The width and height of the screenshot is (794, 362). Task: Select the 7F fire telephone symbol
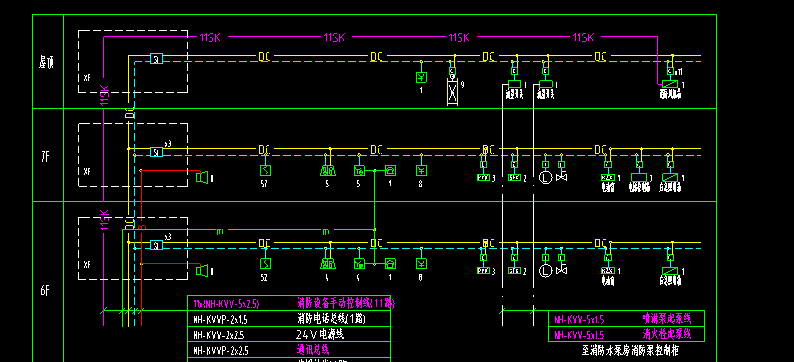(390, 171)
